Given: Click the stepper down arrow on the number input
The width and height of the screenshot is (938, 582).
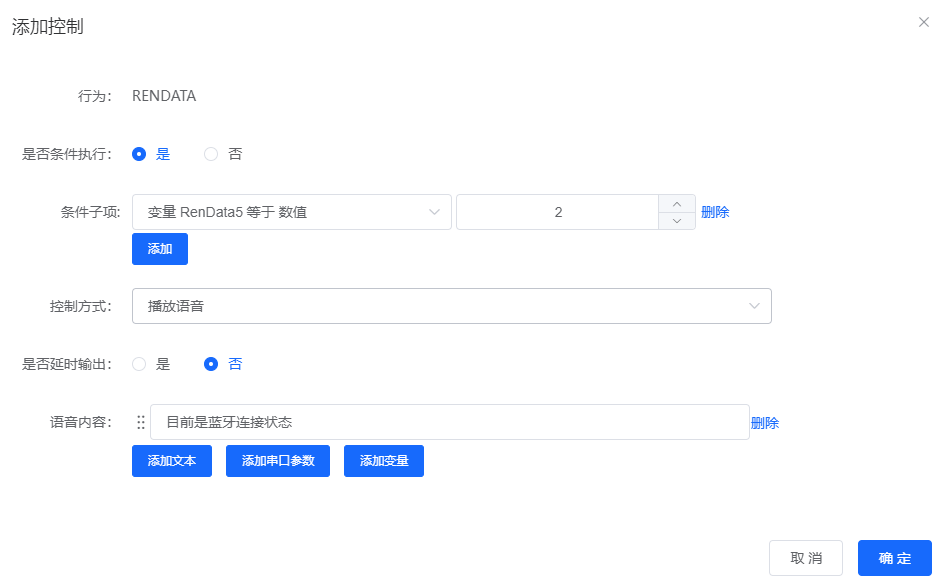Looking at the screenshot, I should point(676,220).
